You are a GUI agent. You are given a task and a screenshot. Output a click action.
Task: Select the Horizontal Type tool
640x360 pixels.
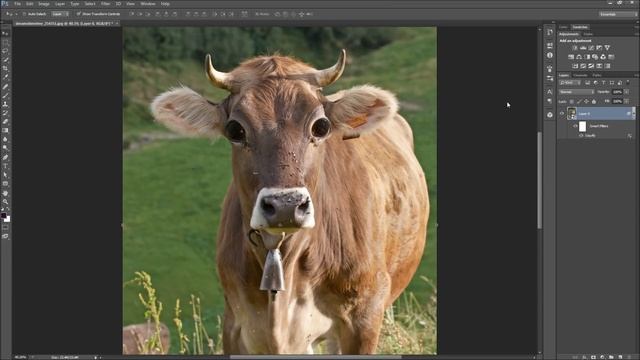pyautogui.click(x=5, y=166)
